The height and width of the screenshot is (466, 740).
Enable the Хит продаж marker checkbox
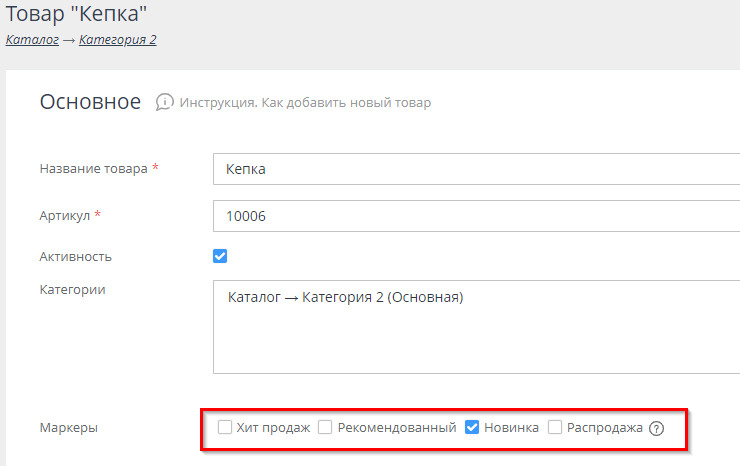pos(225,427)
